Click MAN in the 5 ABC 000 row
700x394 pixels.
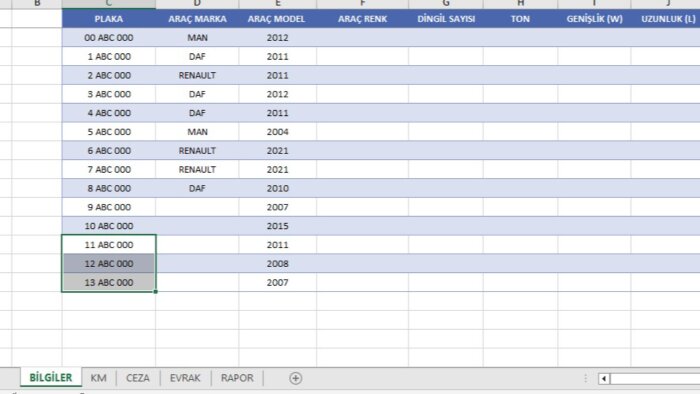197,132
